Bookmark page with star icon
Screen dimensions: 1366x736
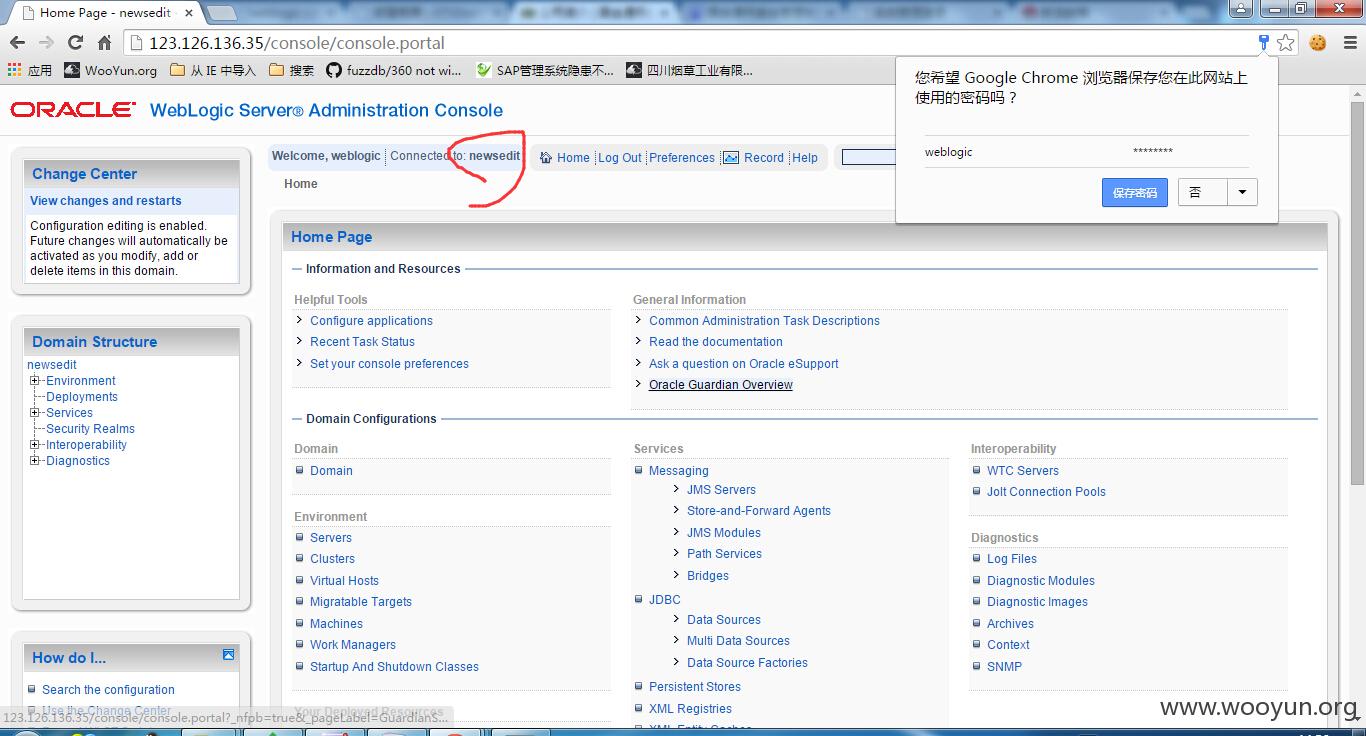click(x=1286, y=43)
